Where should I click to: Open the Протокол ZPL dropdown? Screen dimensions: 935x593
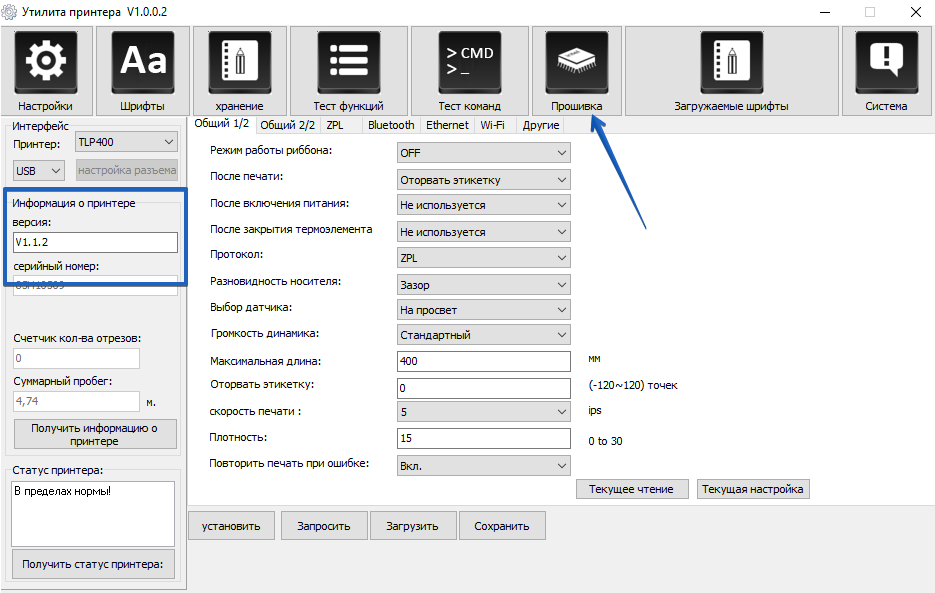[x=483, y=257]
